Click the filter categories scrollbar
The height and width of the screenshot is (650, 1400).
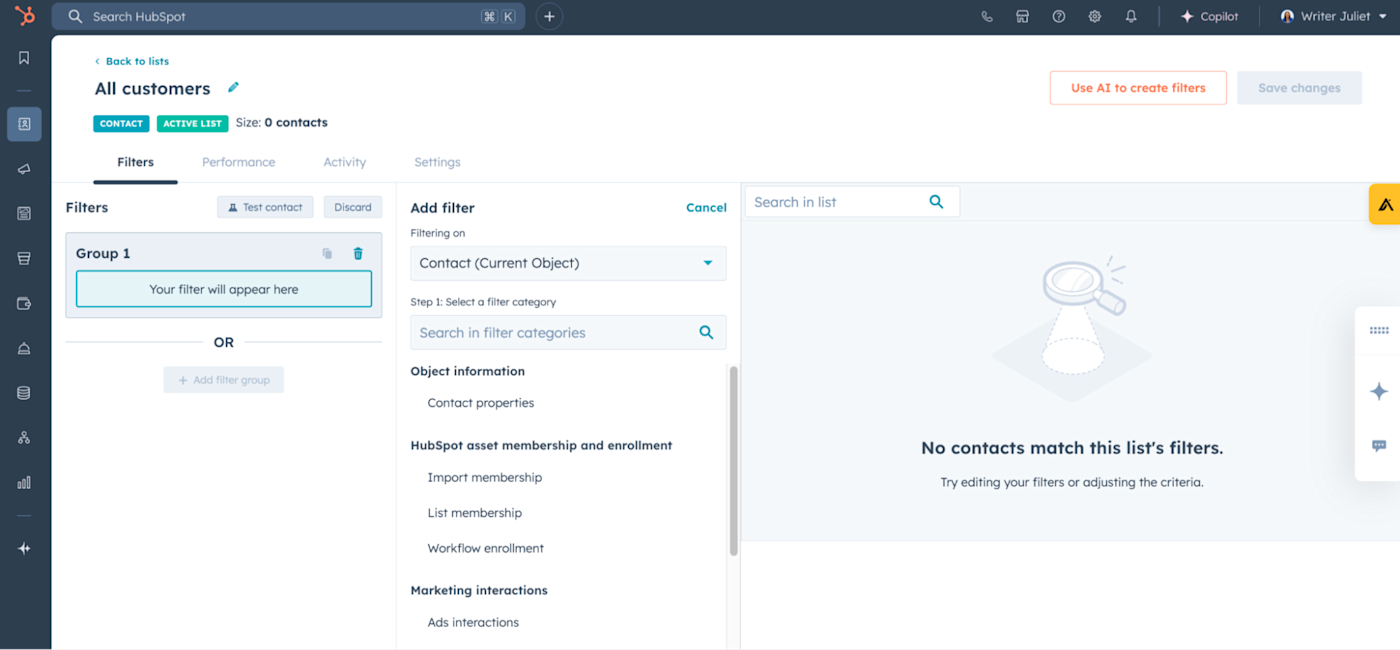tap(734, 460)
